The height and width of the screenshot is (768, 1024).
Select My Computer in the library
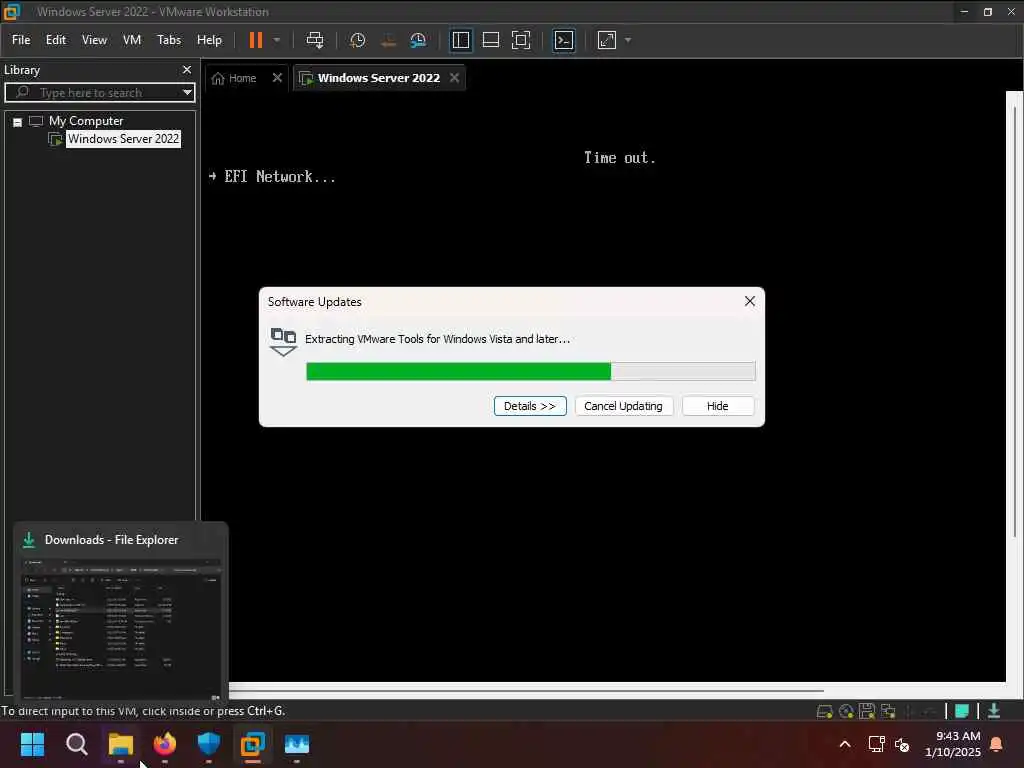pyautogui.click(x=86, y=121)
